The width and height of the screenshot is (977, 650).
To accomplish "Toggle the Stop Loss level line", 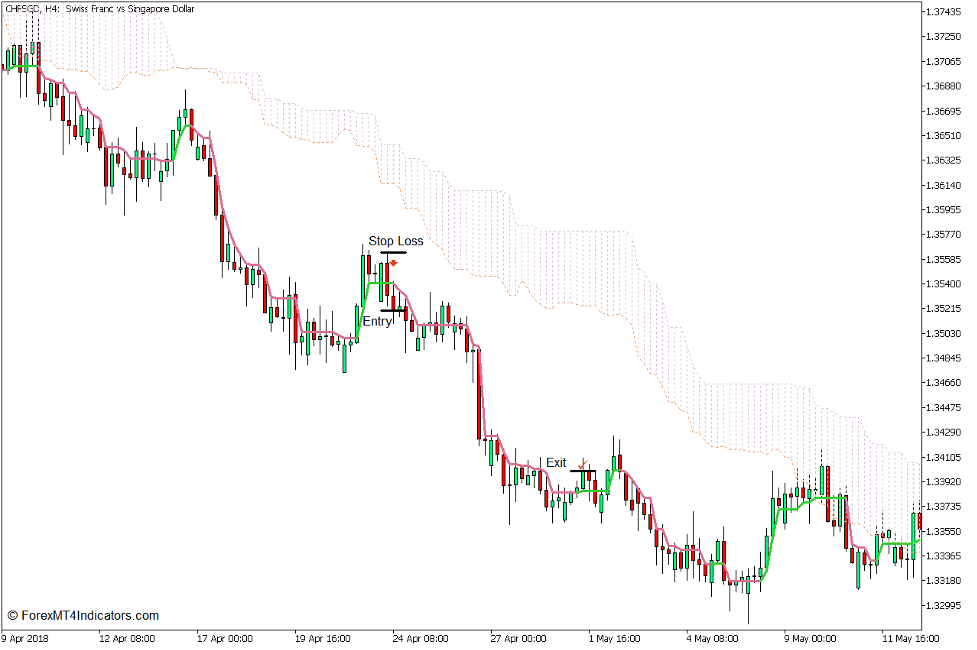I will [392, 252].
